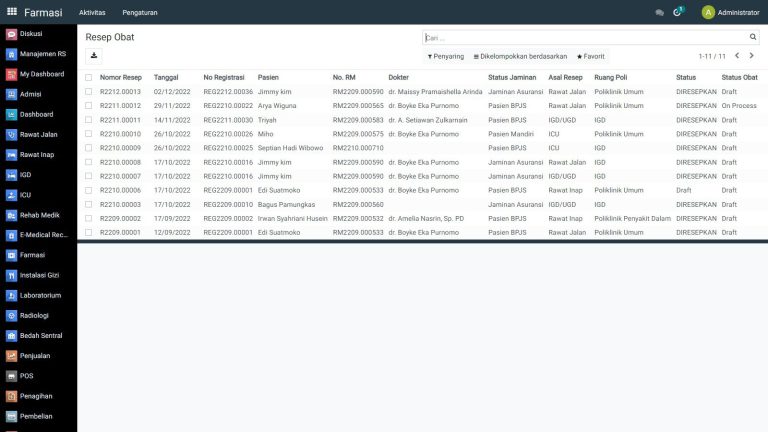Screen dimensions: 768x432
Task: Sort by Pasien column header
Action: tap(268, 77)
